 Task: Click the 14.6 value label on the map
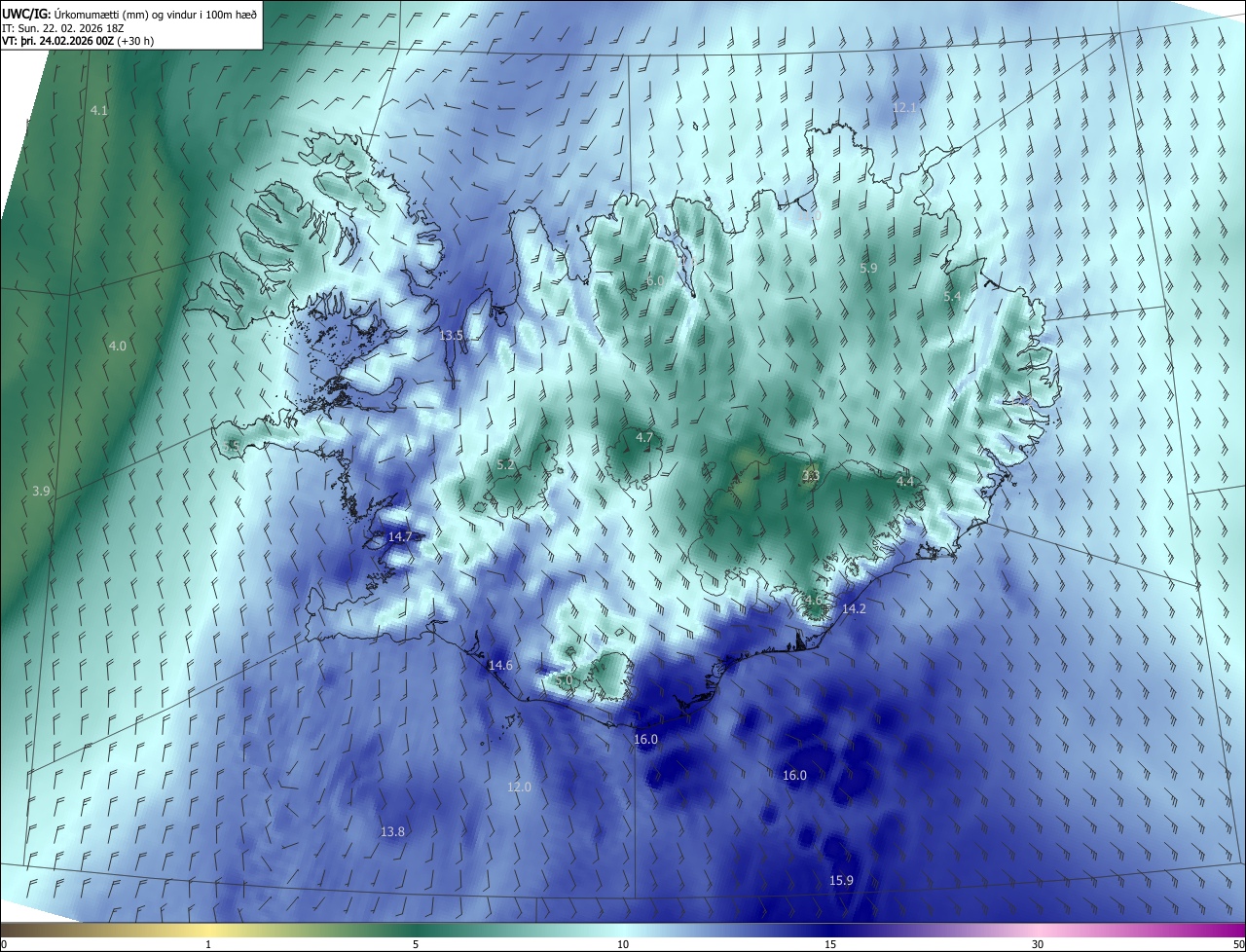pos(500,666)
